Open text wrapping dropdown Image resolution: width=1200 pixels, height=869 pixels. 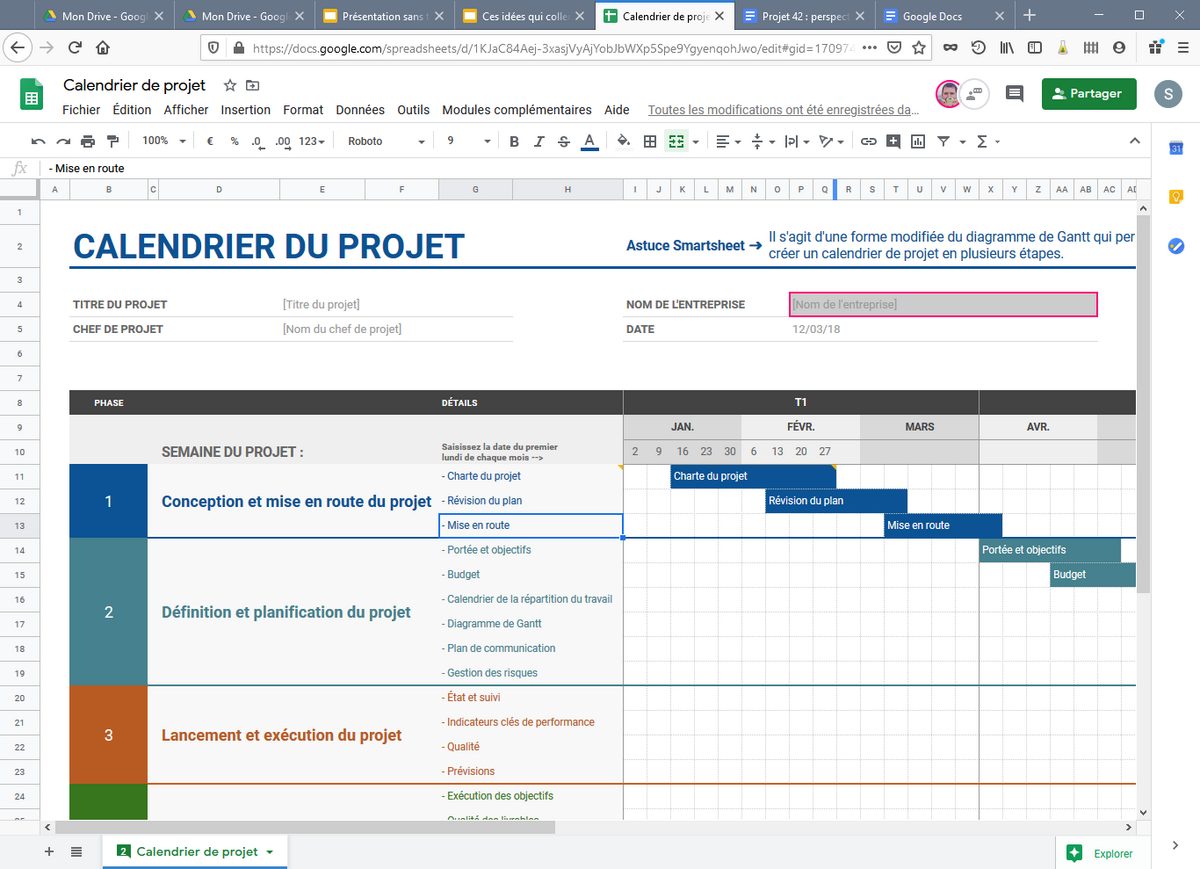796,141
